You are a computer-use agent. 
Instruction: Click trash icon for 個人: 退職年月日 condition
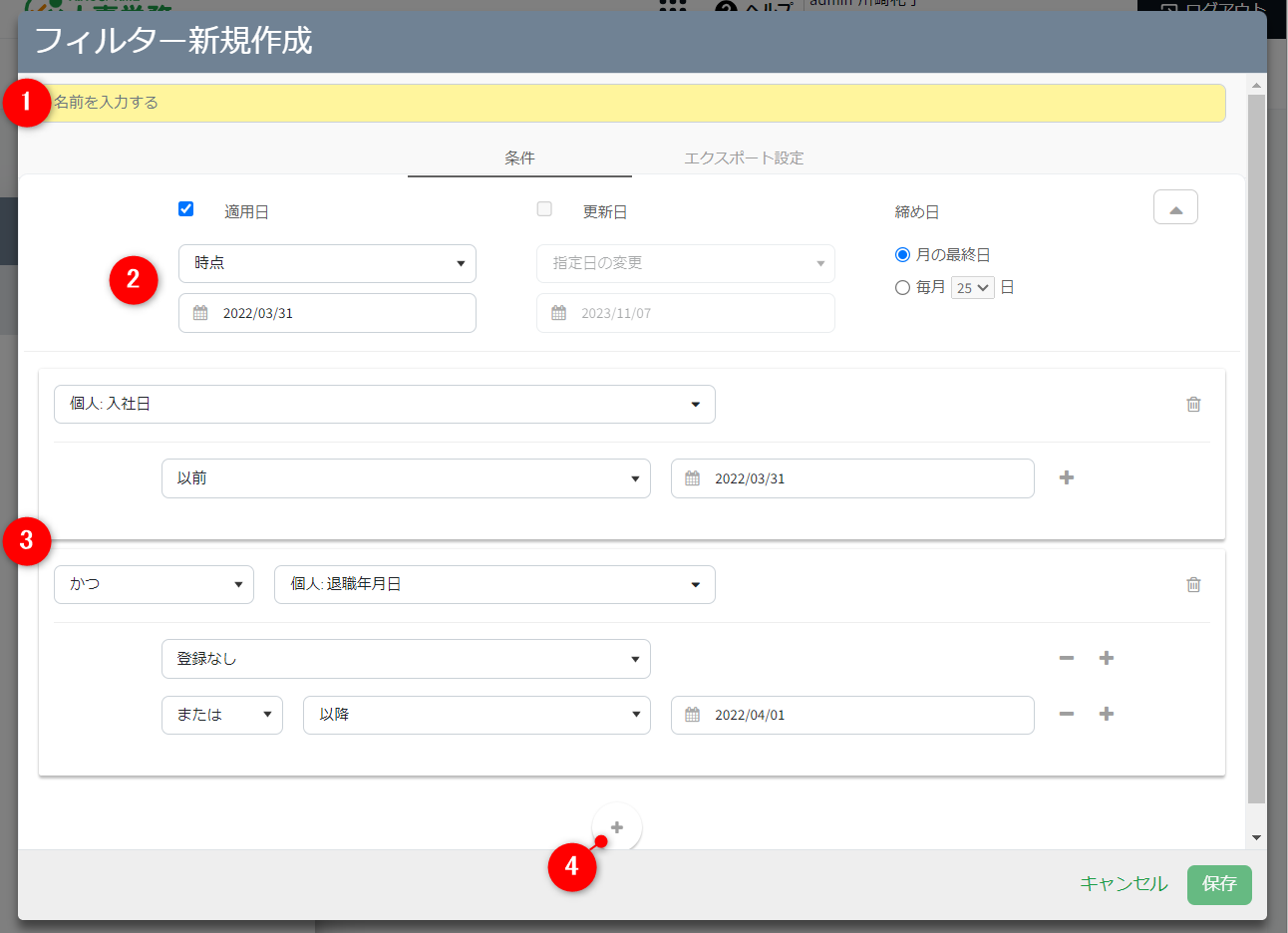(1193, 585)
